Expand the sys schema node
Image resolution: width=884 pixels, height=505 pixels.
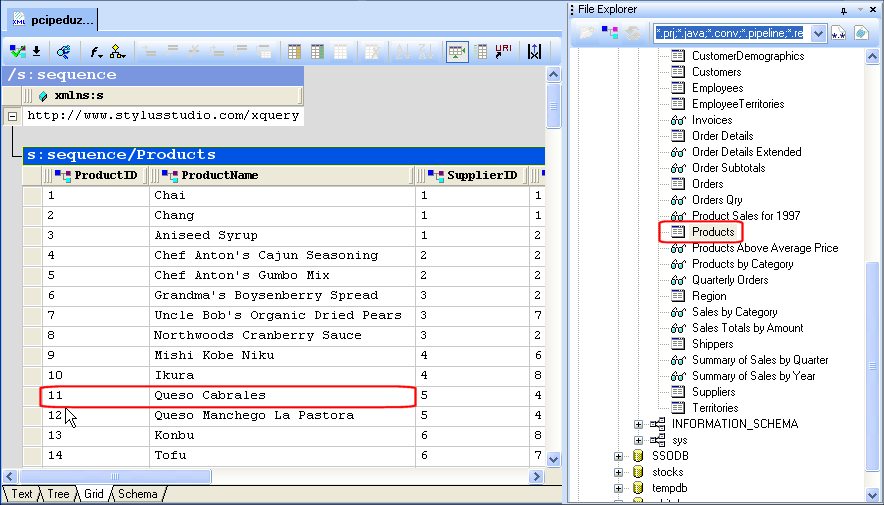[638, 440]
